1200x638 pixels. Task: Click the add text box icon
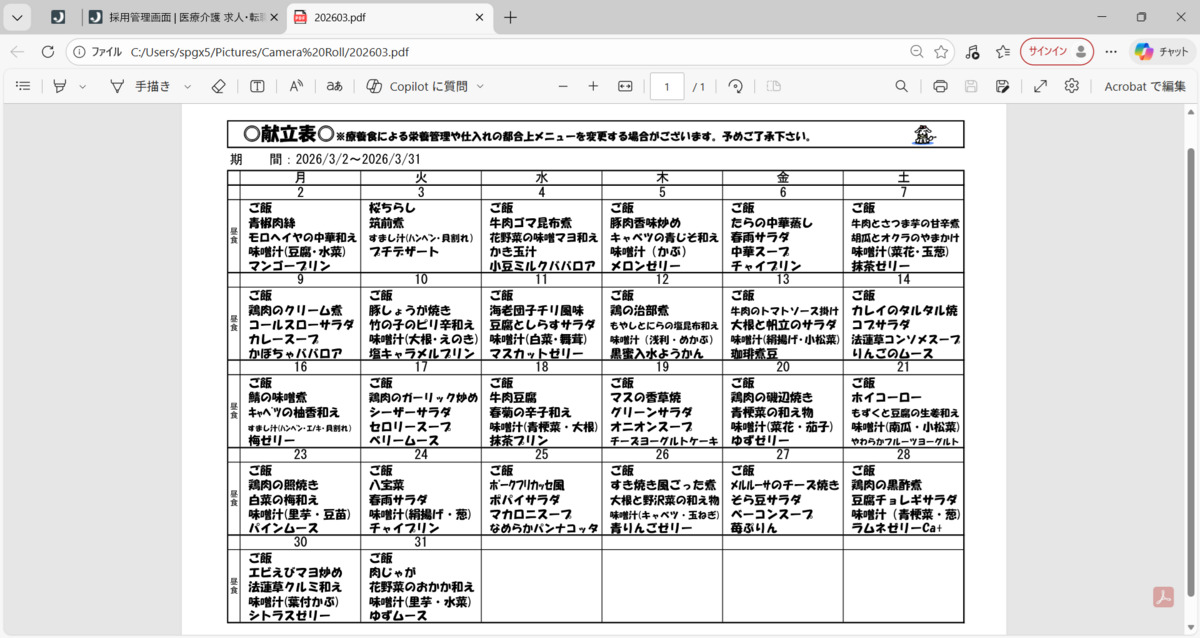(x=257, y=87)
